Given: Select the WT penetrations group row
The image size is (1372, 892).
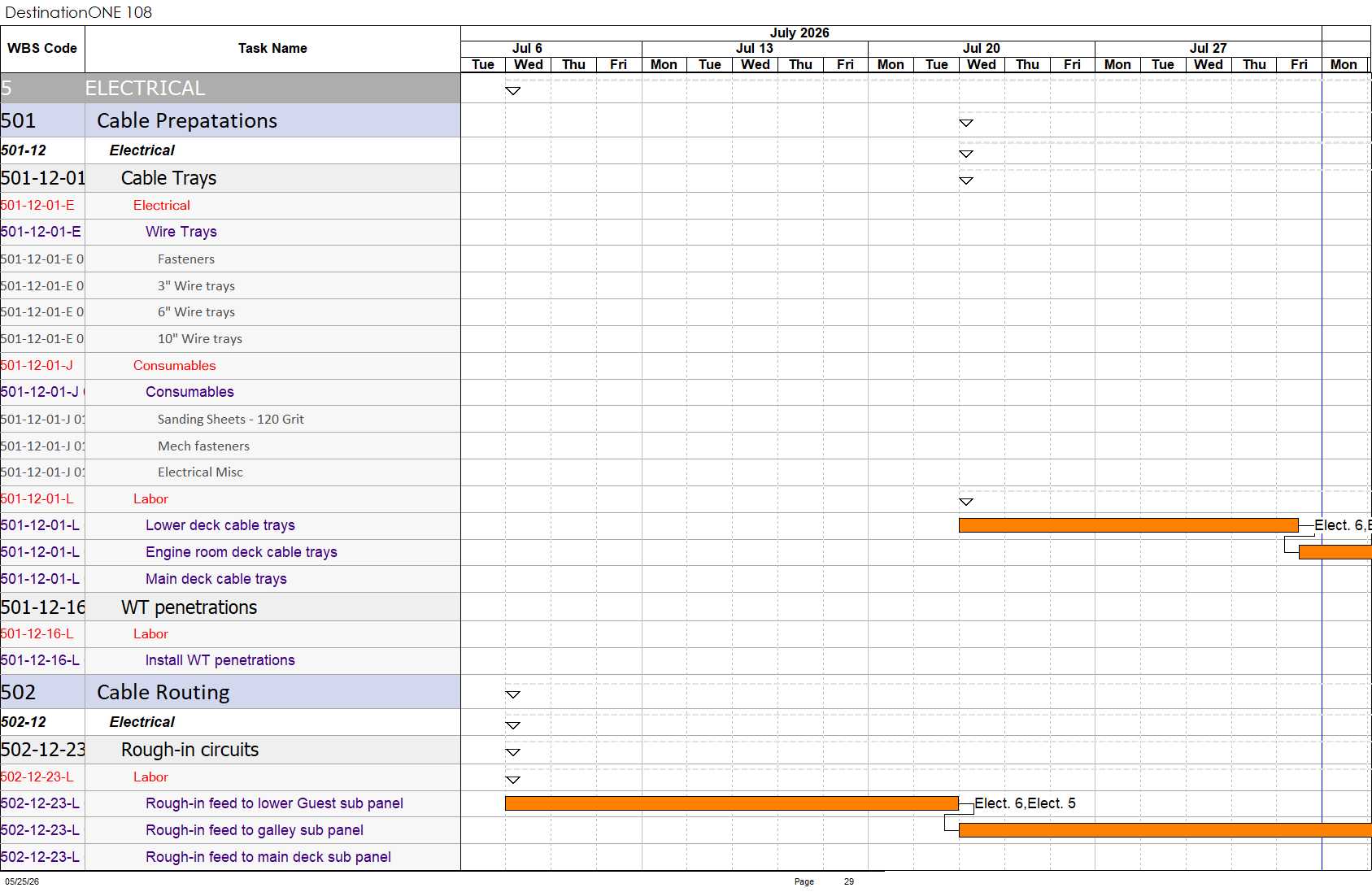Looking at the screenshot, I should point(230,607).
